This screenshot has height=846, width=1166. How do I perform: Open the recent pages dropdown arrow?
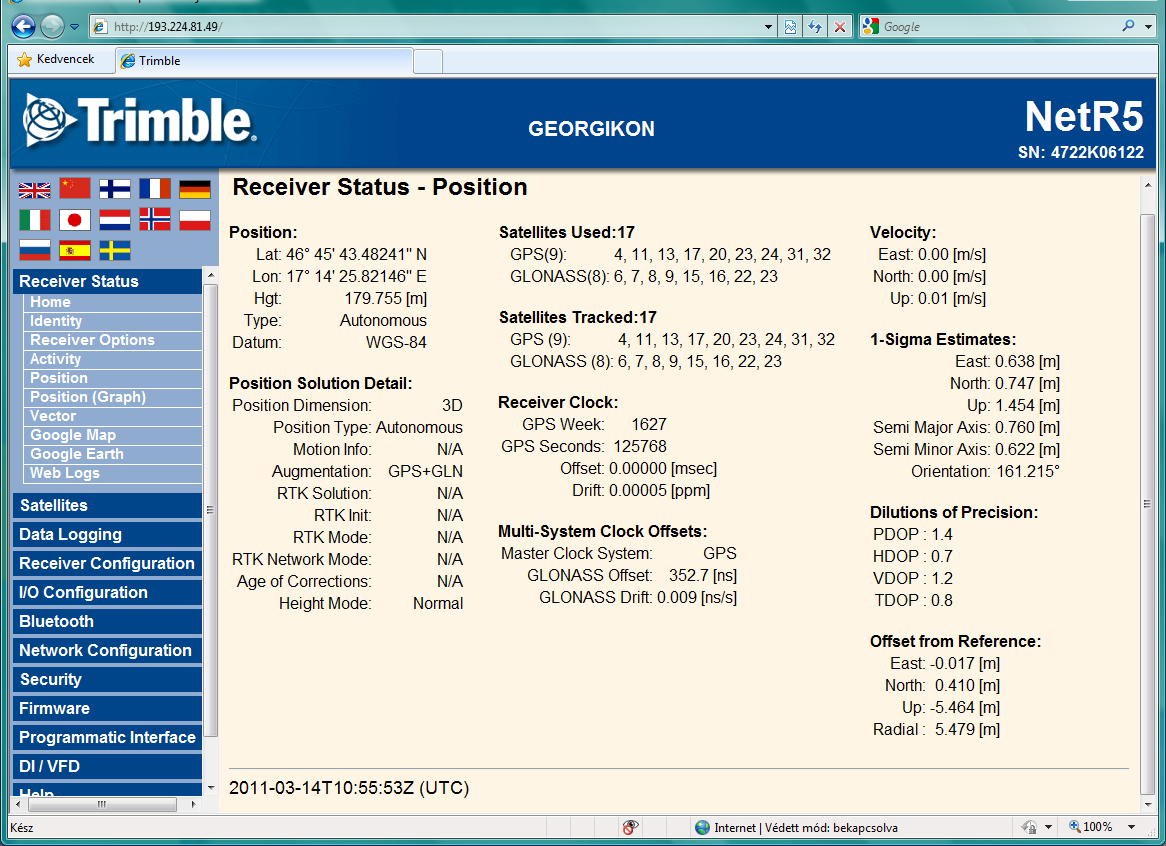[x=74, y=27]
